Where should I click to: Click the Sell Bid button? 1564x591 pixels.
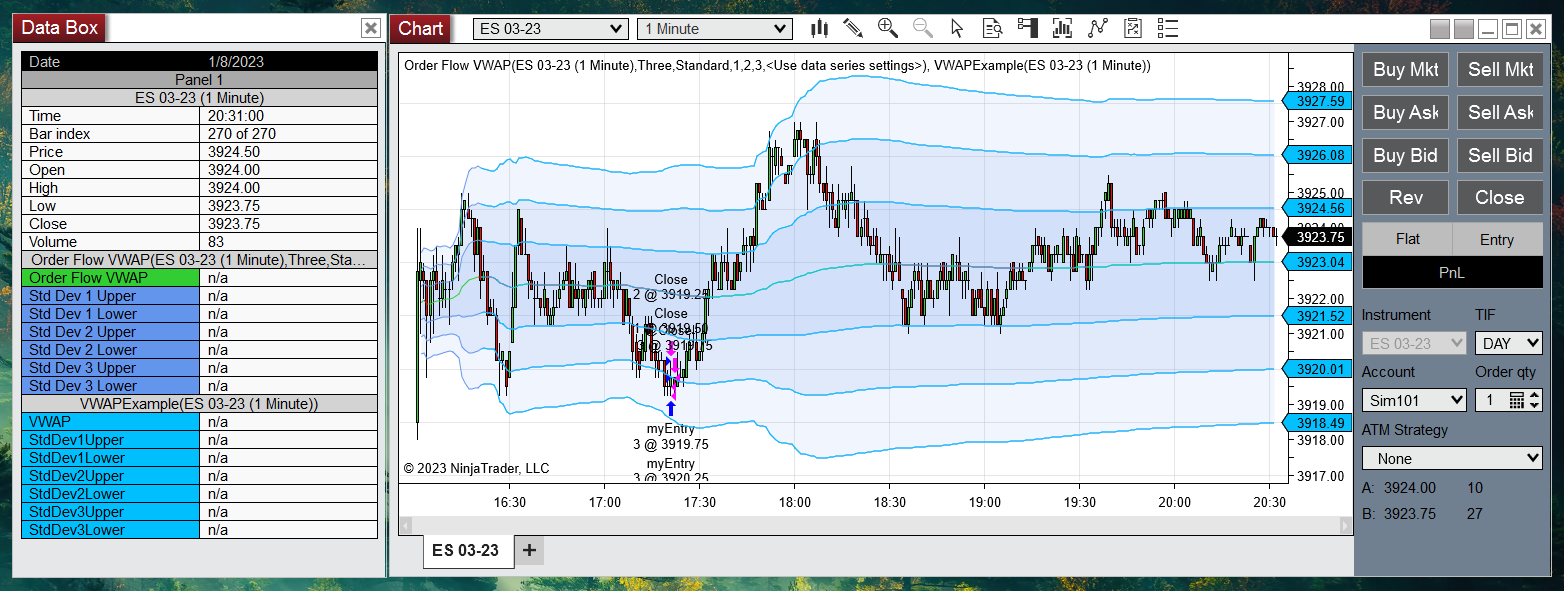pos(1500,154)
